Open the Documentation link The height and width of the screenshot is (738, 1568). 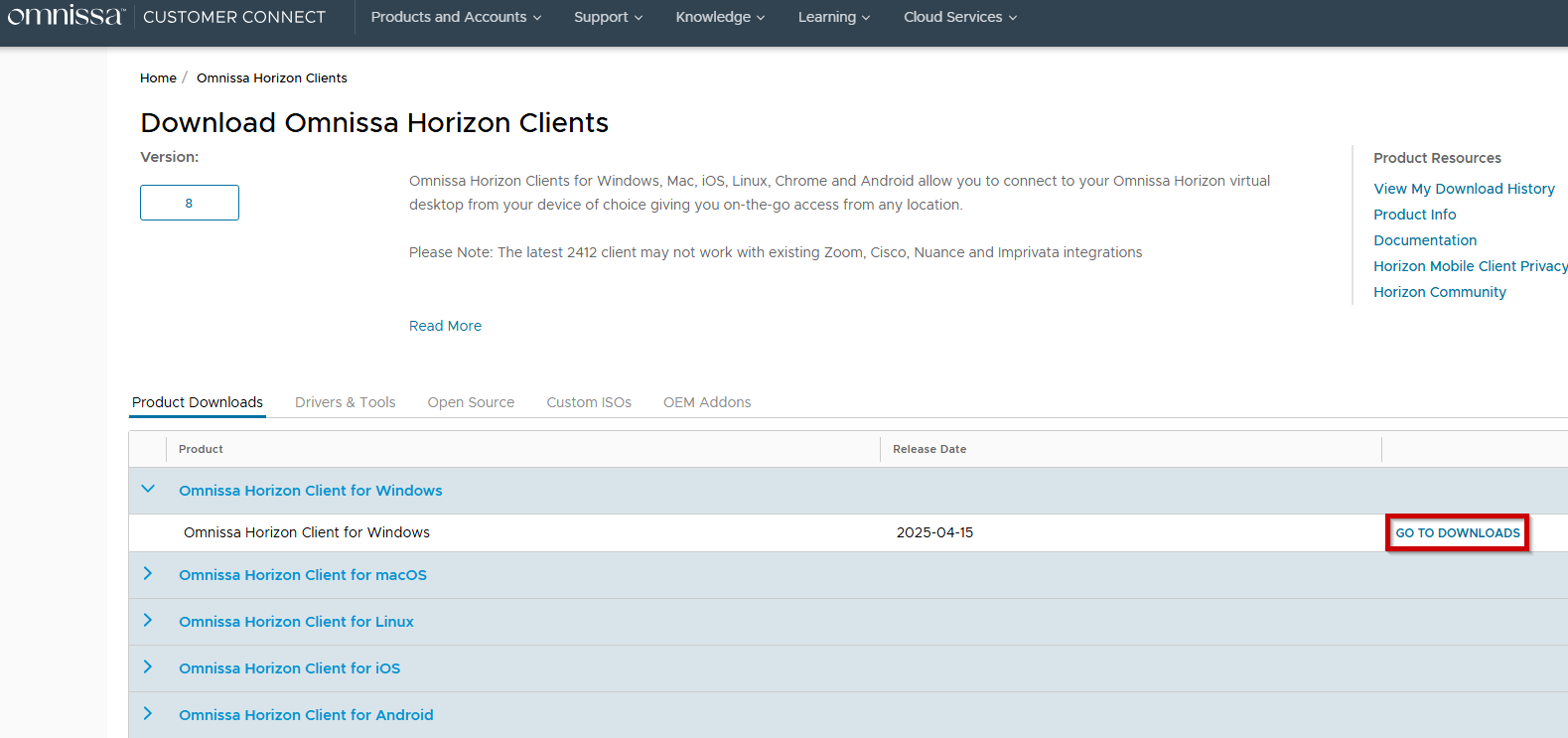[x=1425, y=240]
